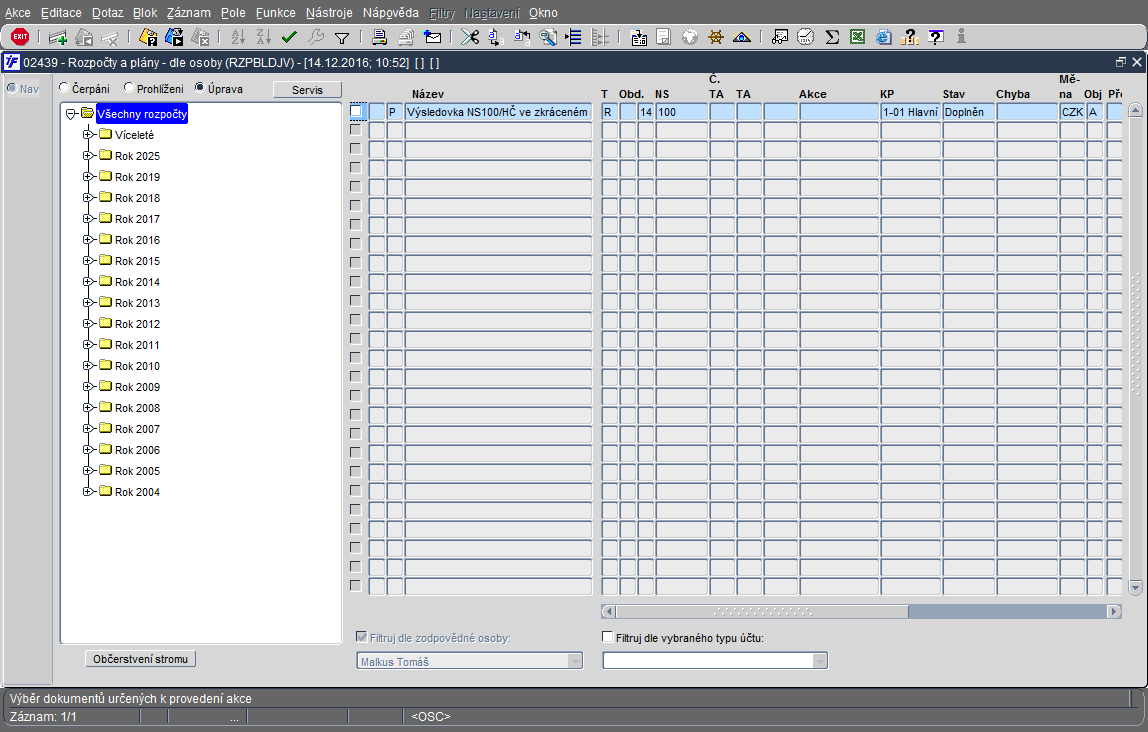This screenshot has width=1148, height=732.
Task: Click the sort ascending A-Z icon
Action: pyautogui.click(x=238, y=37)
